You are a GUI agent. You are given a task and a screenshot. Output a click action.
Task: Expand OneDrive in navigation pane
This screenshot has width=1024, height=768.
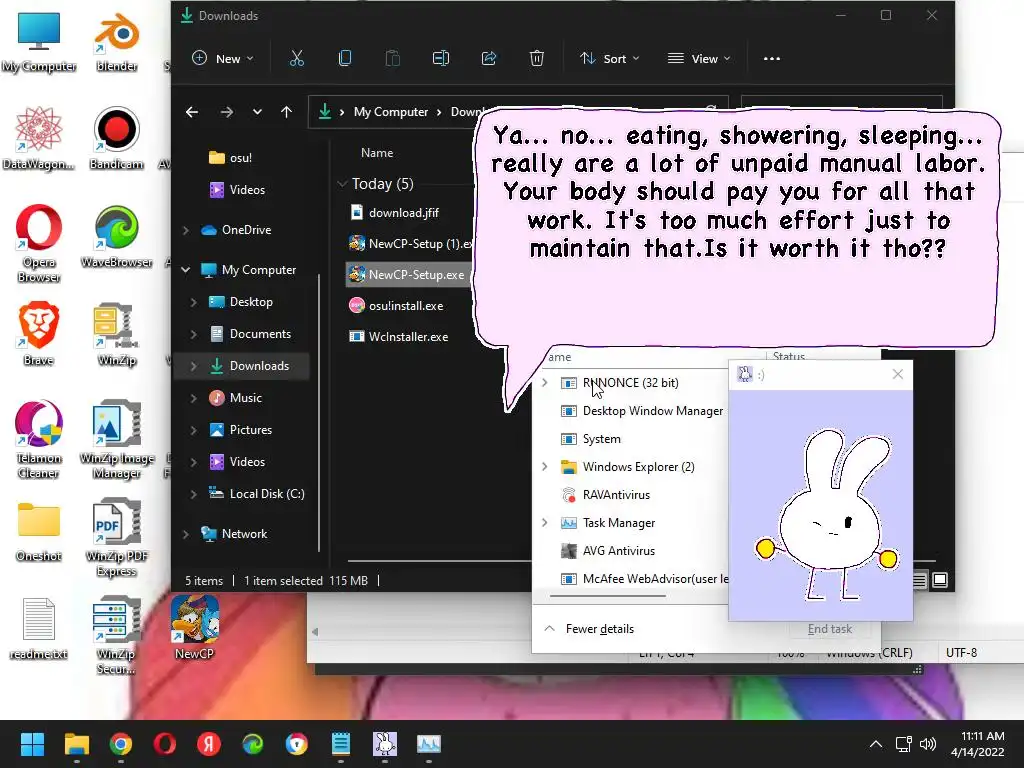click(x=186, y=230)
